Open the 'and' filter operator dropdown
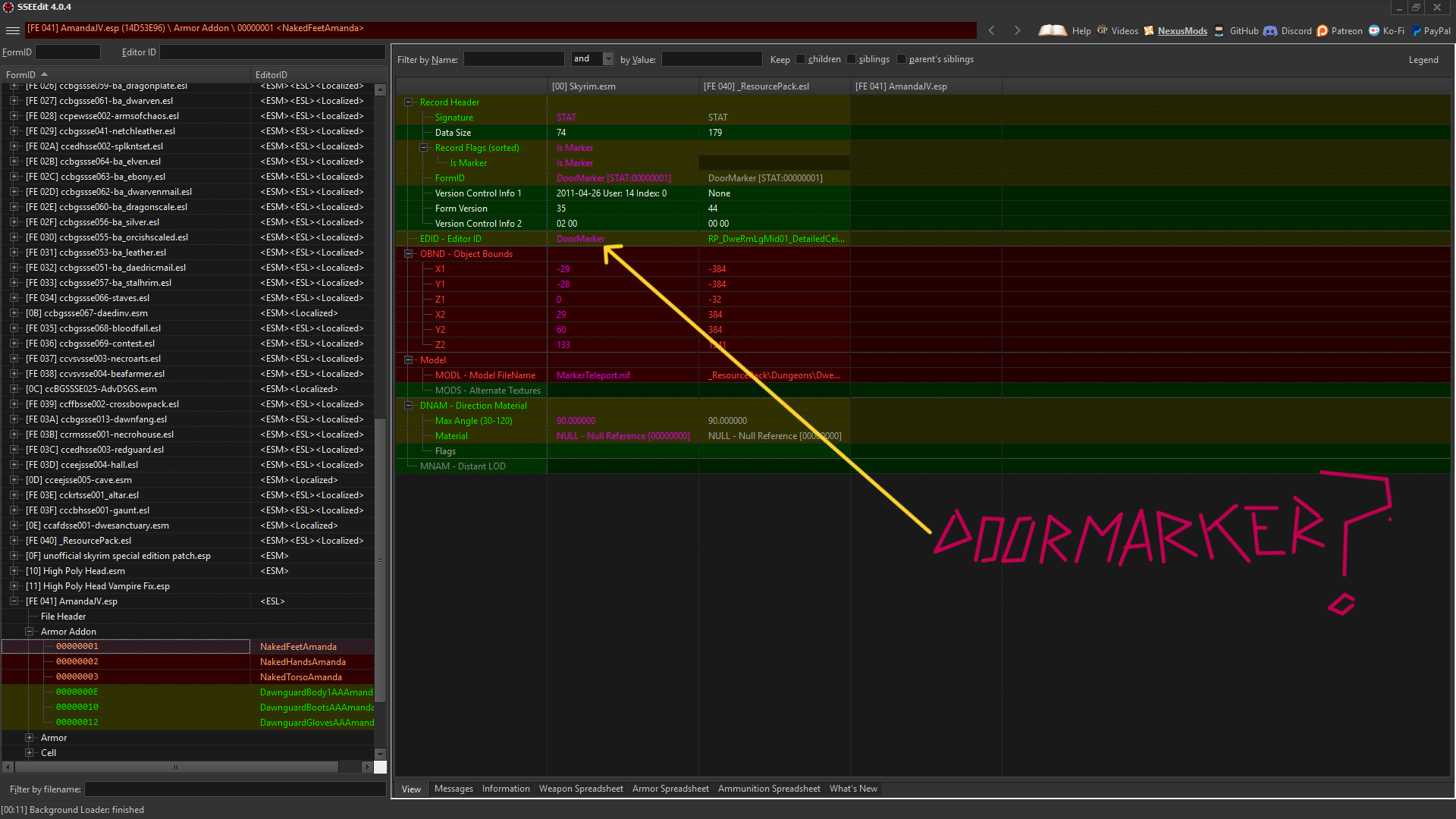 pyautogui.click(x=607, y=59)
